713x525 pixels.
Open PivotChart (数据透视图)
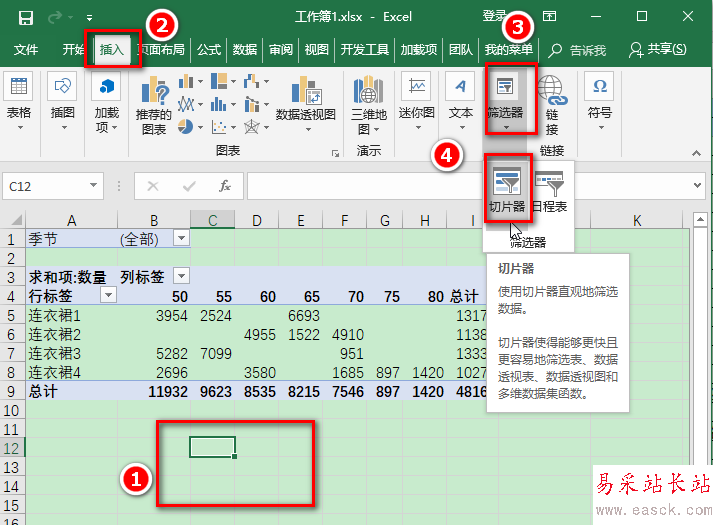tap(306, 104)
